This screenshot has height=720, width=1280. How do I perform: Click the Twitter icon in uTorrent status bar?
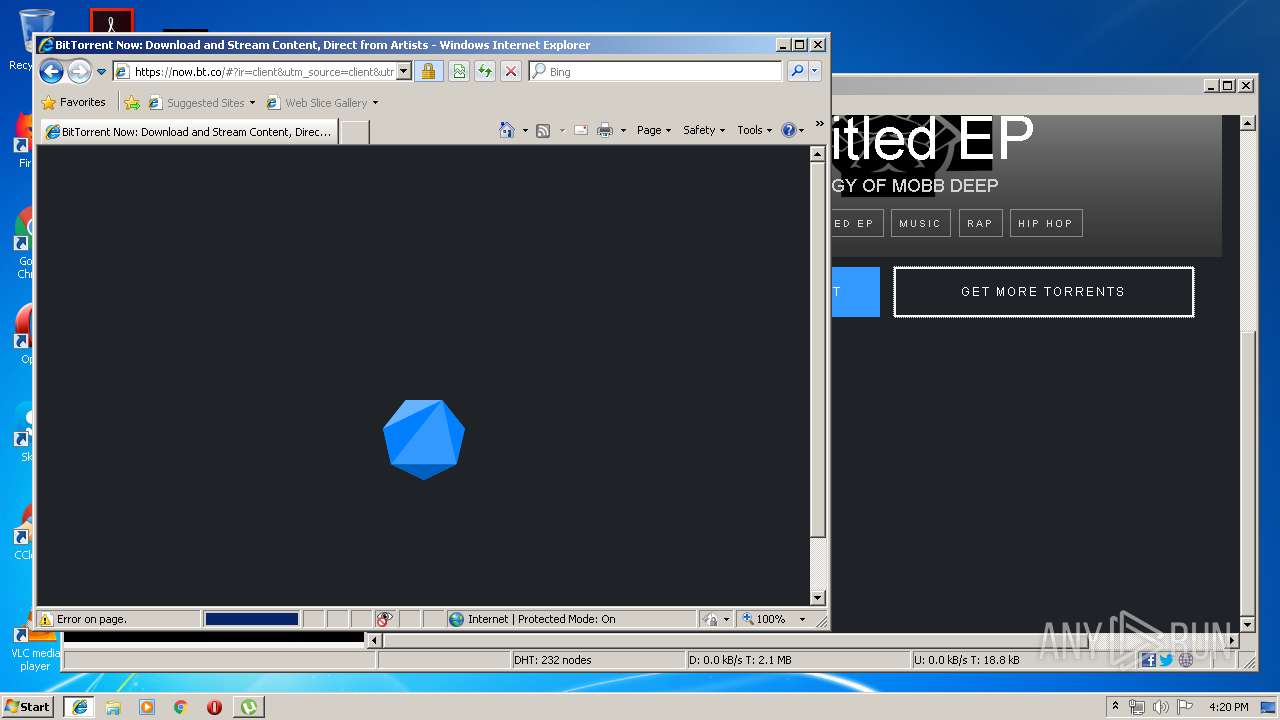1166,660
